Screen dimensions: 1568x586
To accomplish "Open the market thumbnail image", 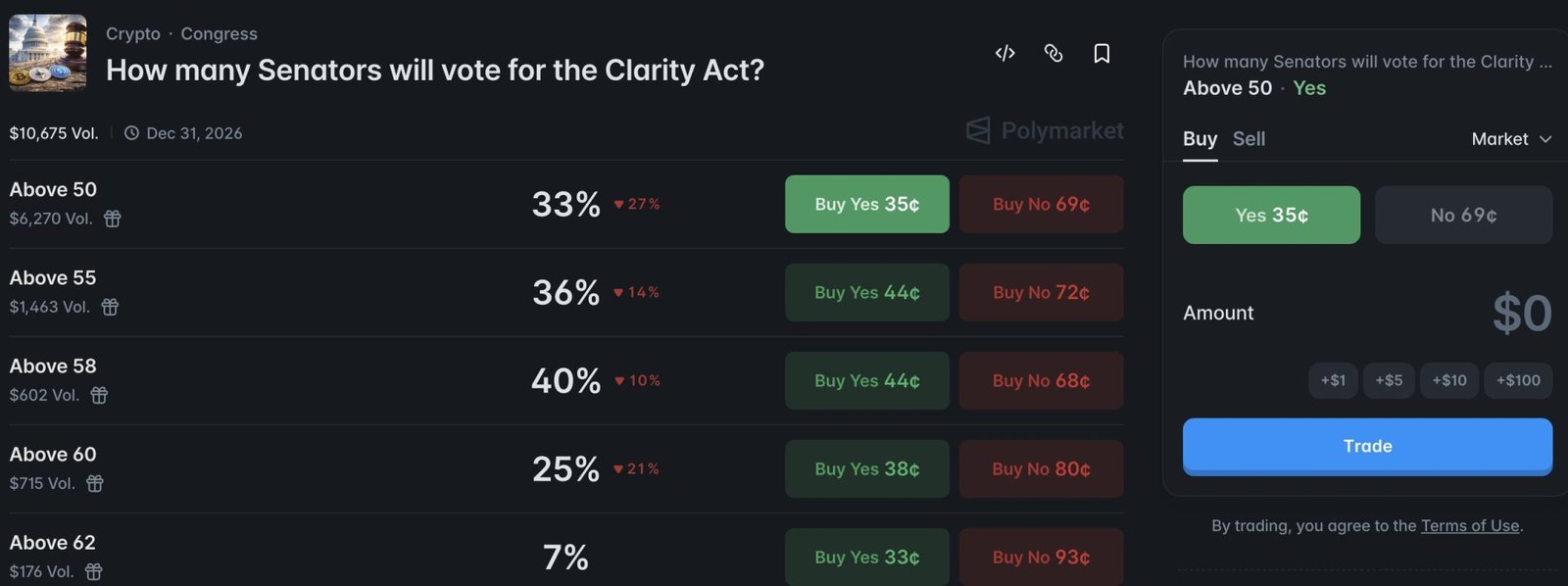I will point(48,53).
